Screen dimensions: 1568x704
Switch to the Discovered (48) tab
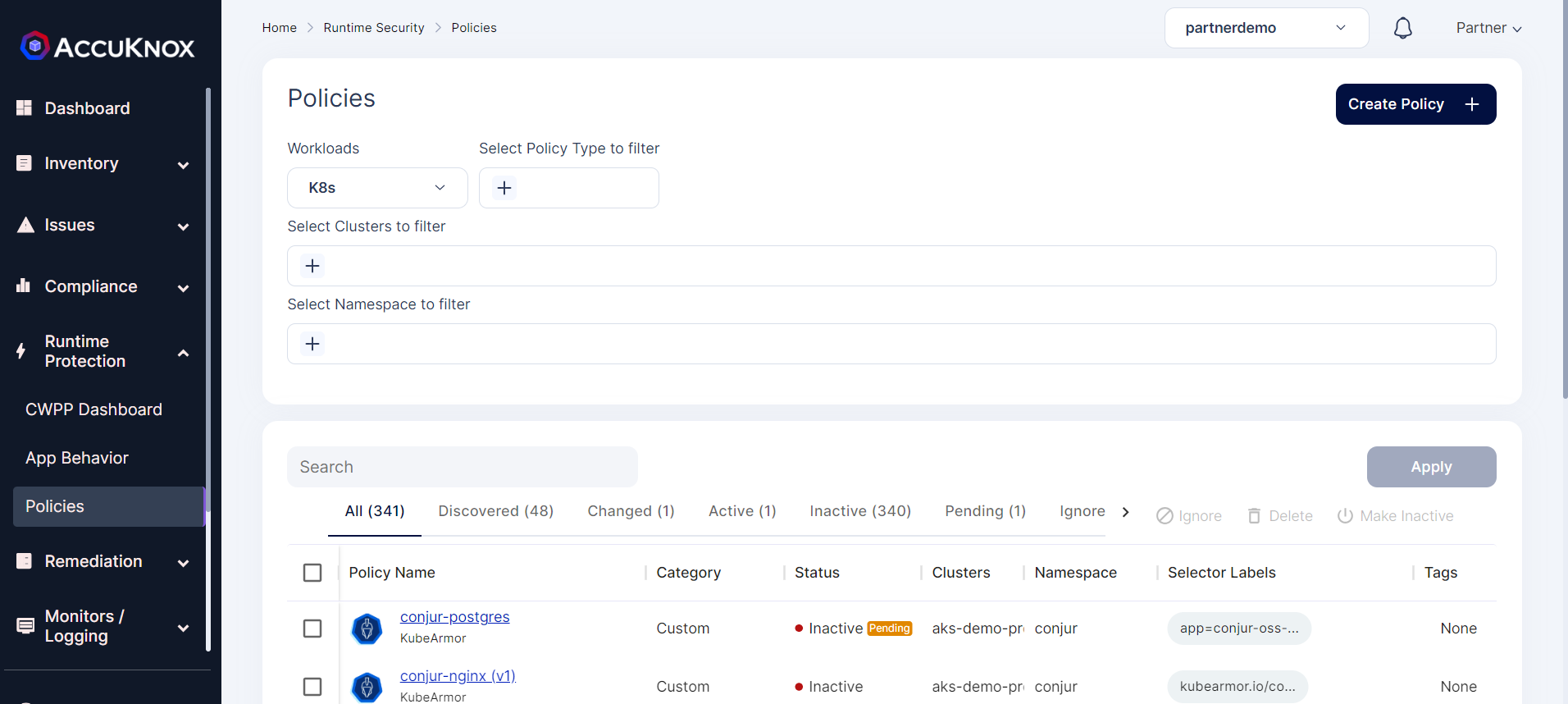(496, 511)
